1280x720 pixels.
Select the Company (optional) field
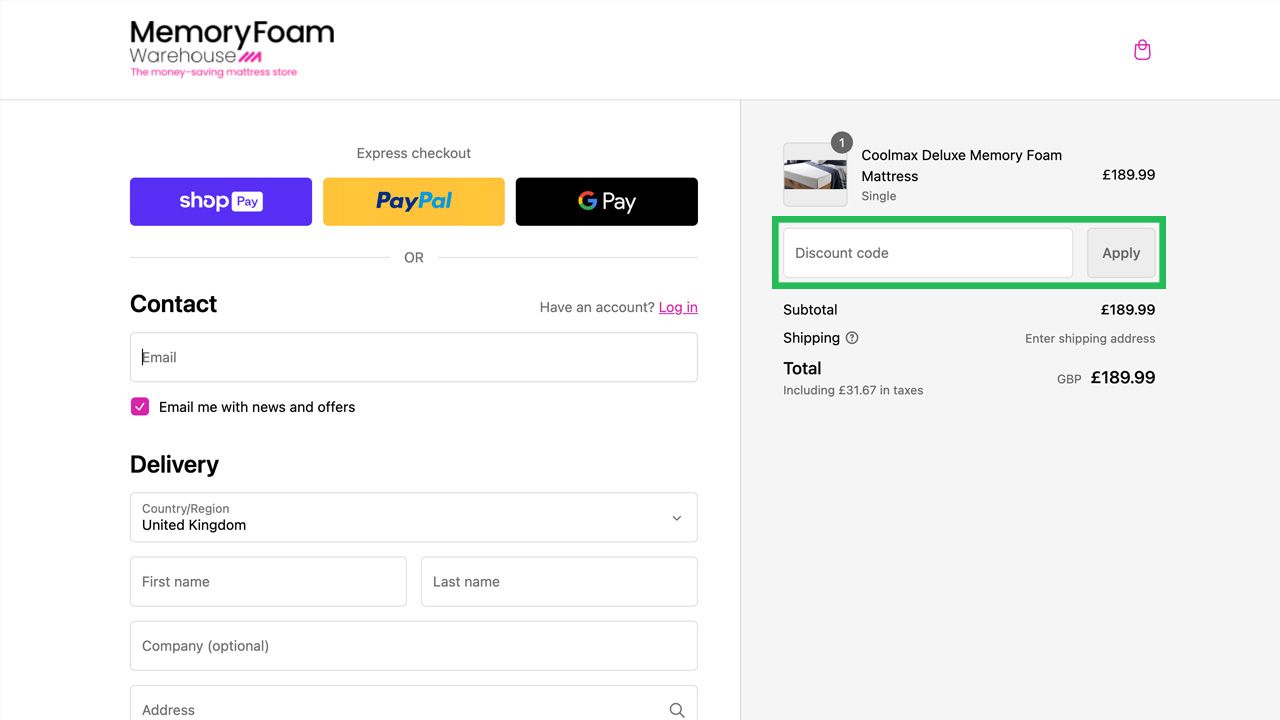[x=414, y=646]
